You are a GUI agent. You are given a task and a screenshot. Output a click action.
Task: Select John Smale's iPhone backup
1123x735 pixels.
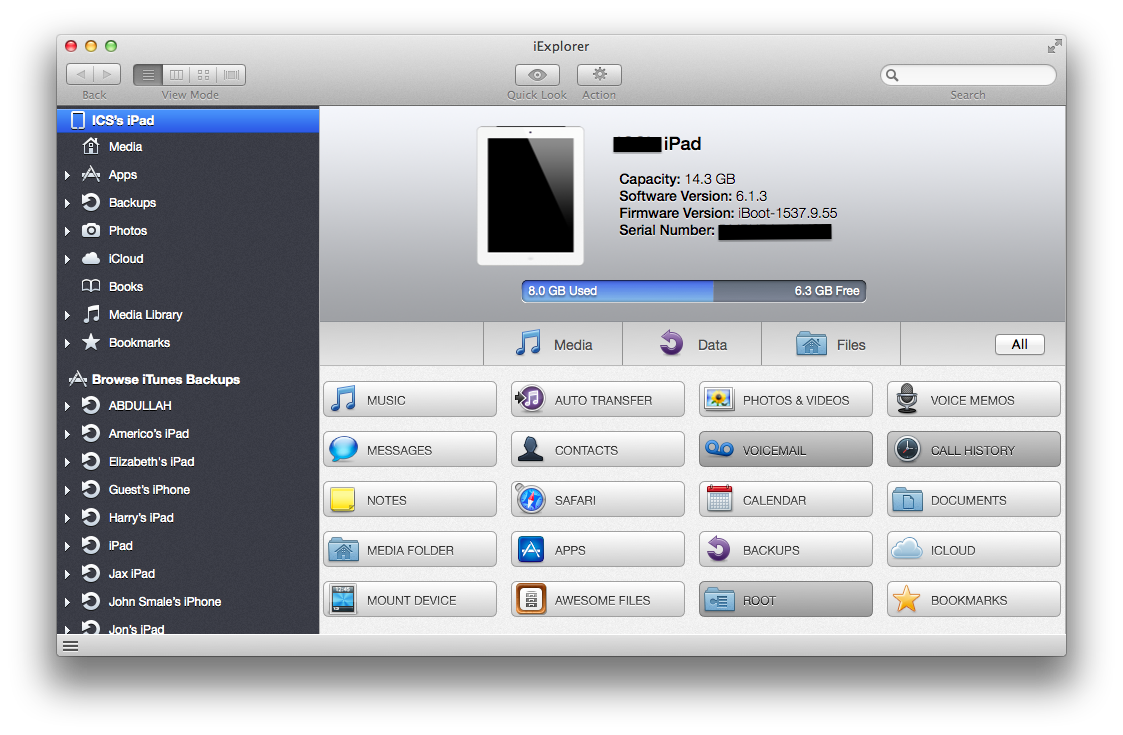pyautogui.click(x=188, y=601)
